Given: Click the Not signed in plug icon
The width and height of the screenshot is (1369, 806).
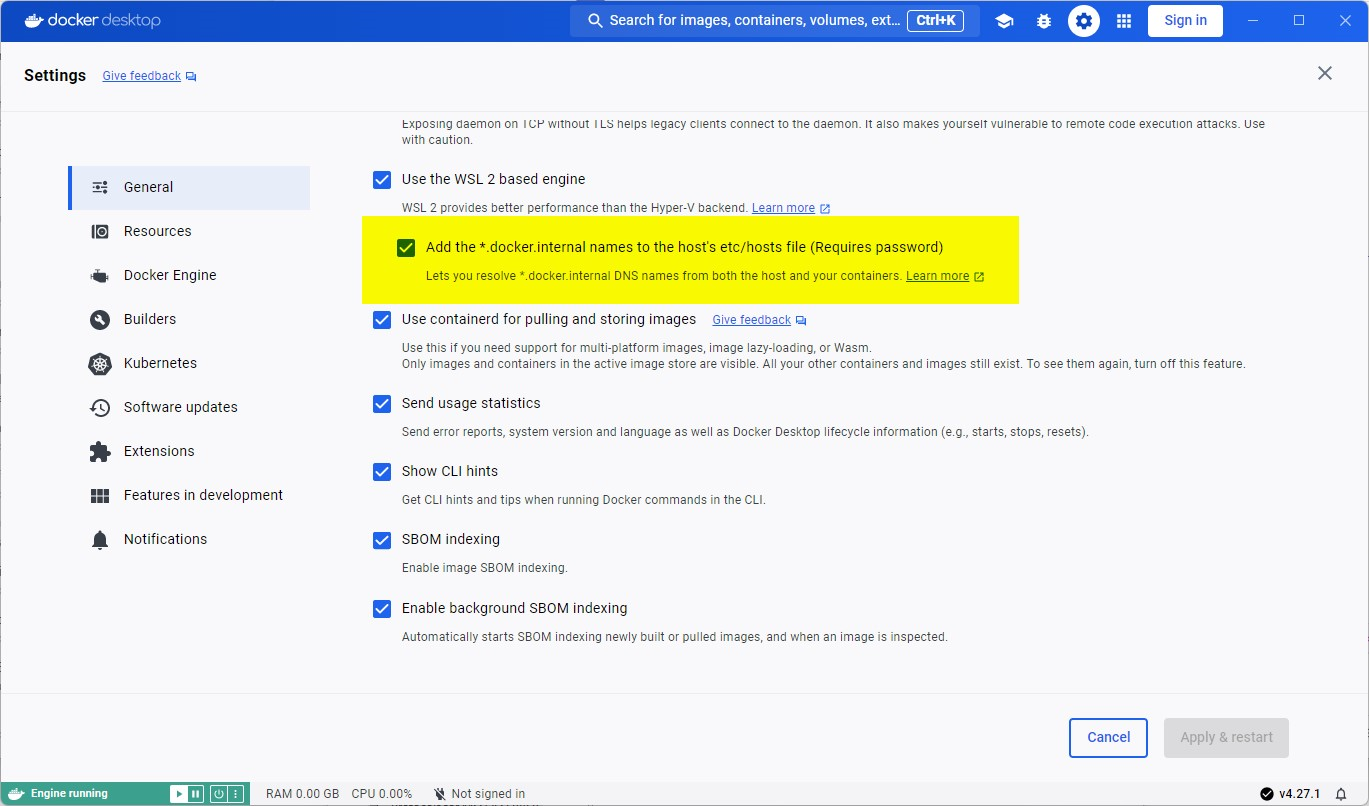Looking at the screenshot, I should pos(440,794).
